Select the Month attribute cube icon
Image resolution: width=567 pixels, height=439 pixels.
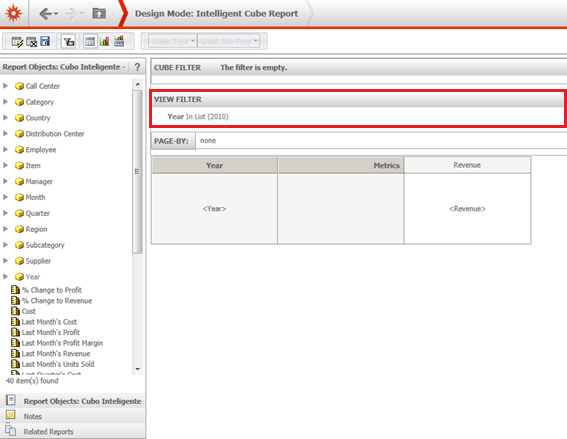[19, 197]
